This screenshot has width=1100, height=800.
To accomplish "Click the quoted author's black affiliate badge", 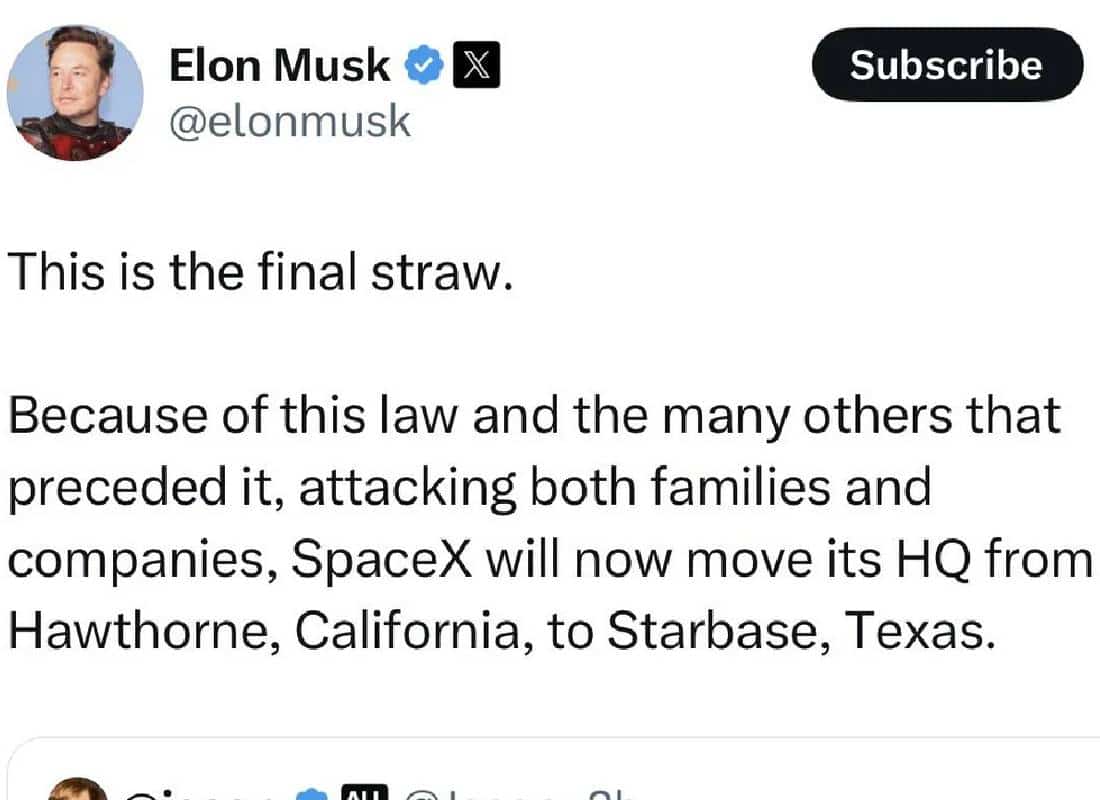I will 363,793.
